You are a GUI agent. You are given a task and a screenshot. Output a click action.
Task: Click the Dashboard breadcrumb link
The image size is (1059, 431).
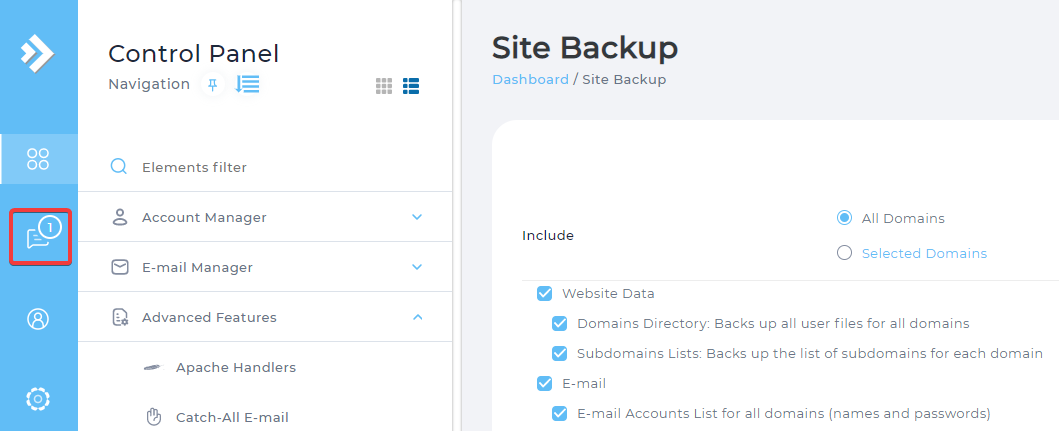pyautogui.click(x=530, y=80)
